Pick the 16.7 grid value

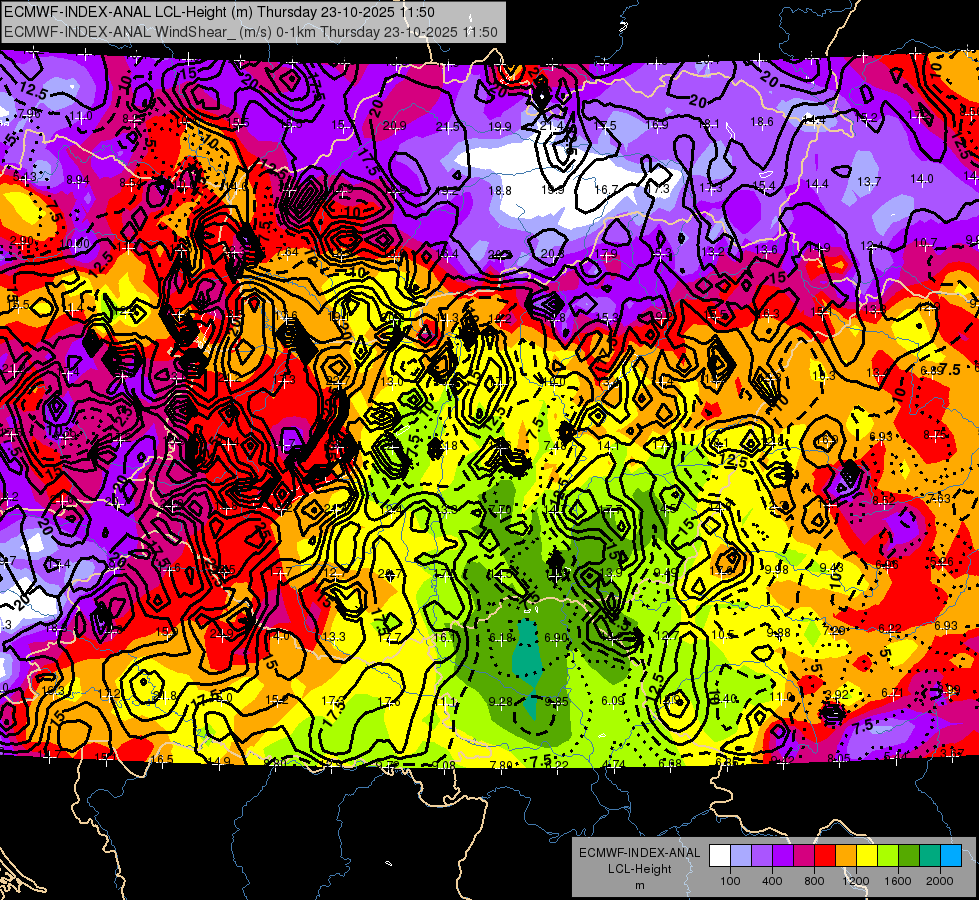tap(606, 189)
